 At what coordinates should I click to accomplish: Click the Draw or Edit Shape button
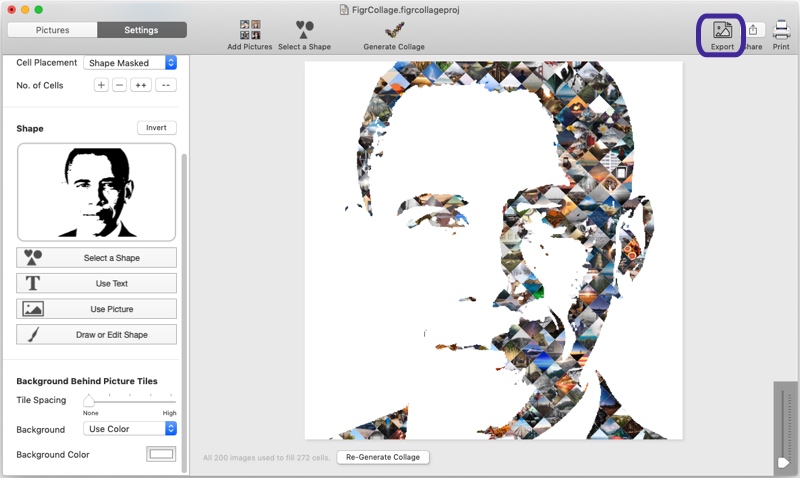(97, 335)
